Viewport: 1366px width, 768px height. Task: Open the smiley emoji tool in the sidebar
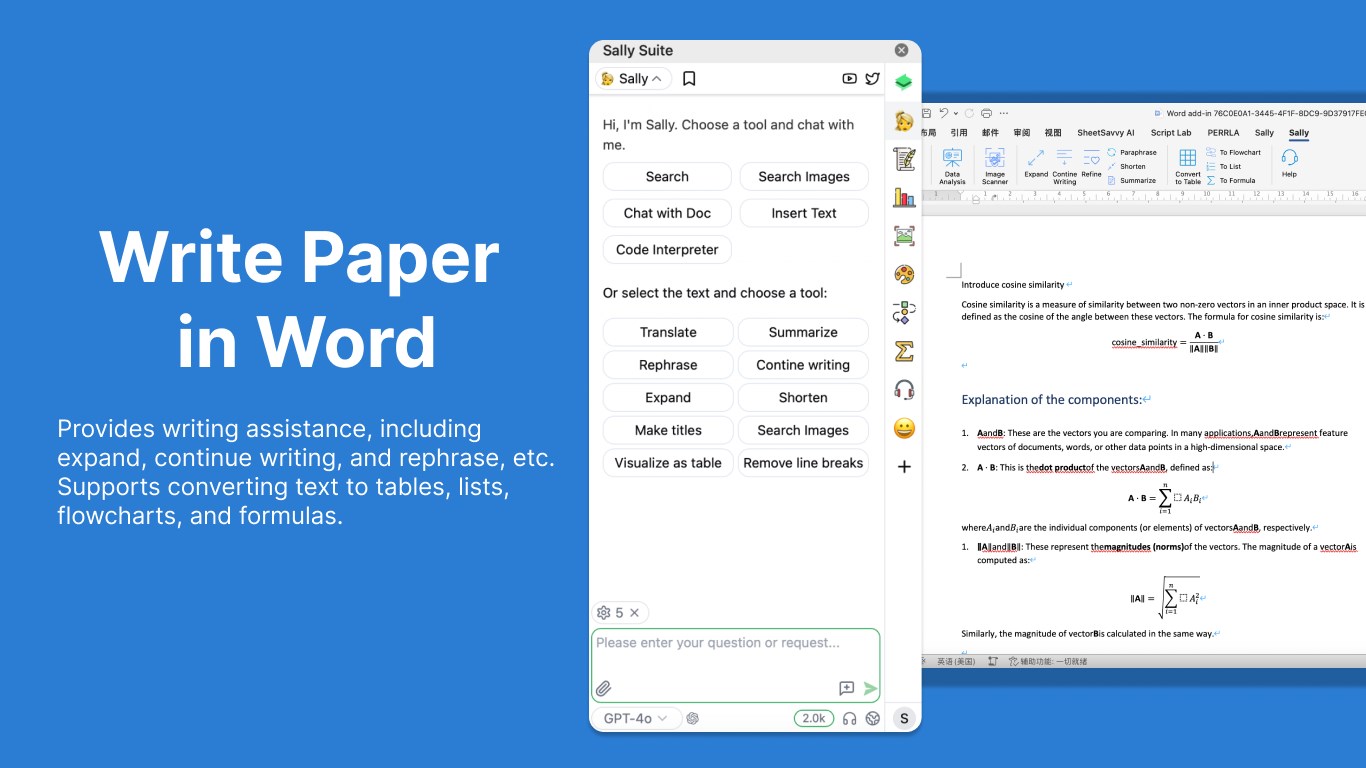(x=904, y=429)
